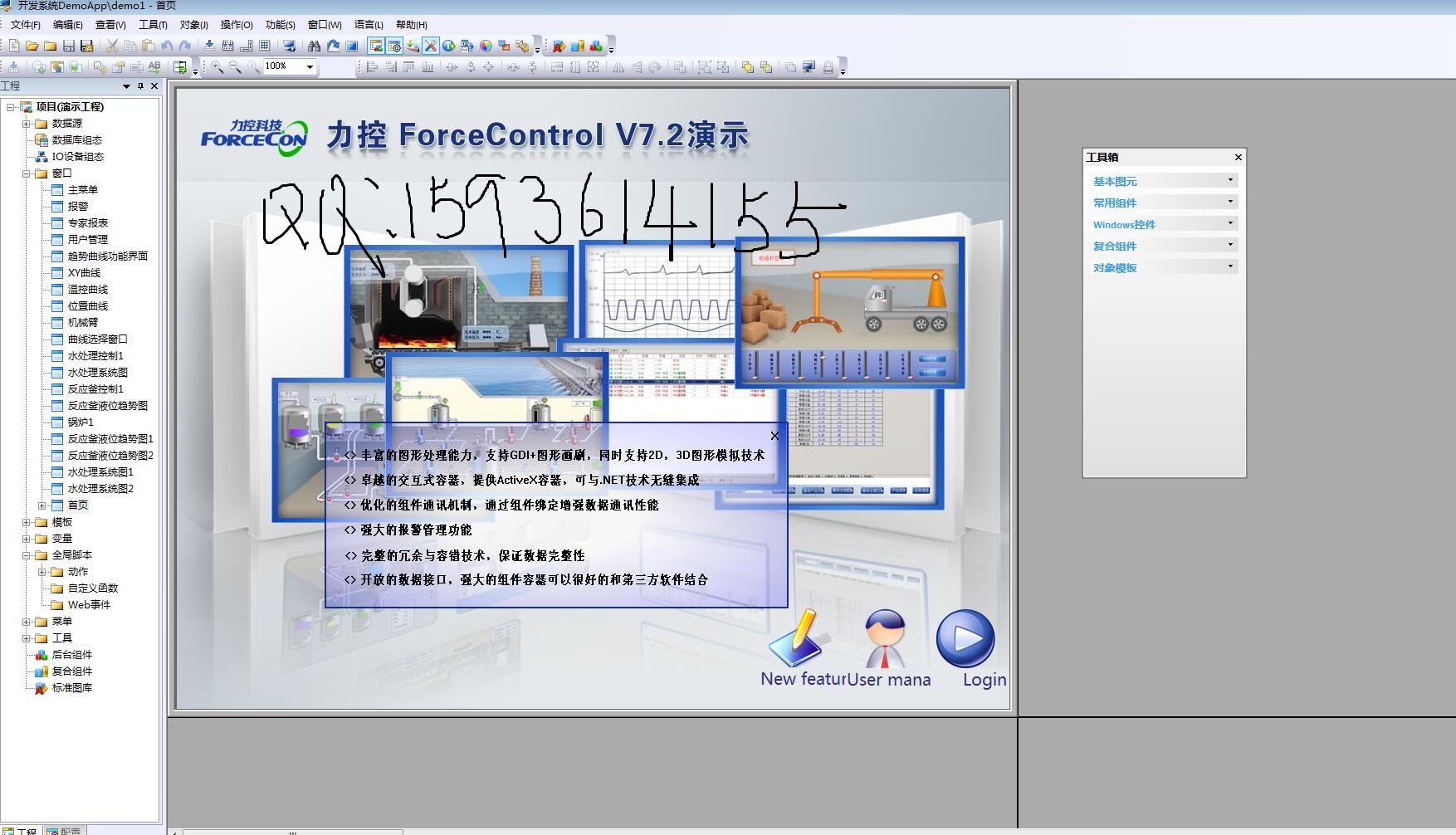The width and height of the screenshot is (1456, 835).
Task: Click the Flip Horizontal alignment icon
Action: 618,68
